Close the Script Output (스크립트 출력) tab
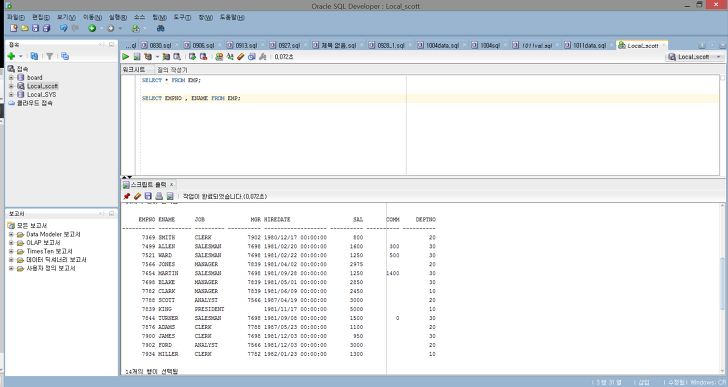This screenshot has height=387, width=728. click(x=171, y=185)
